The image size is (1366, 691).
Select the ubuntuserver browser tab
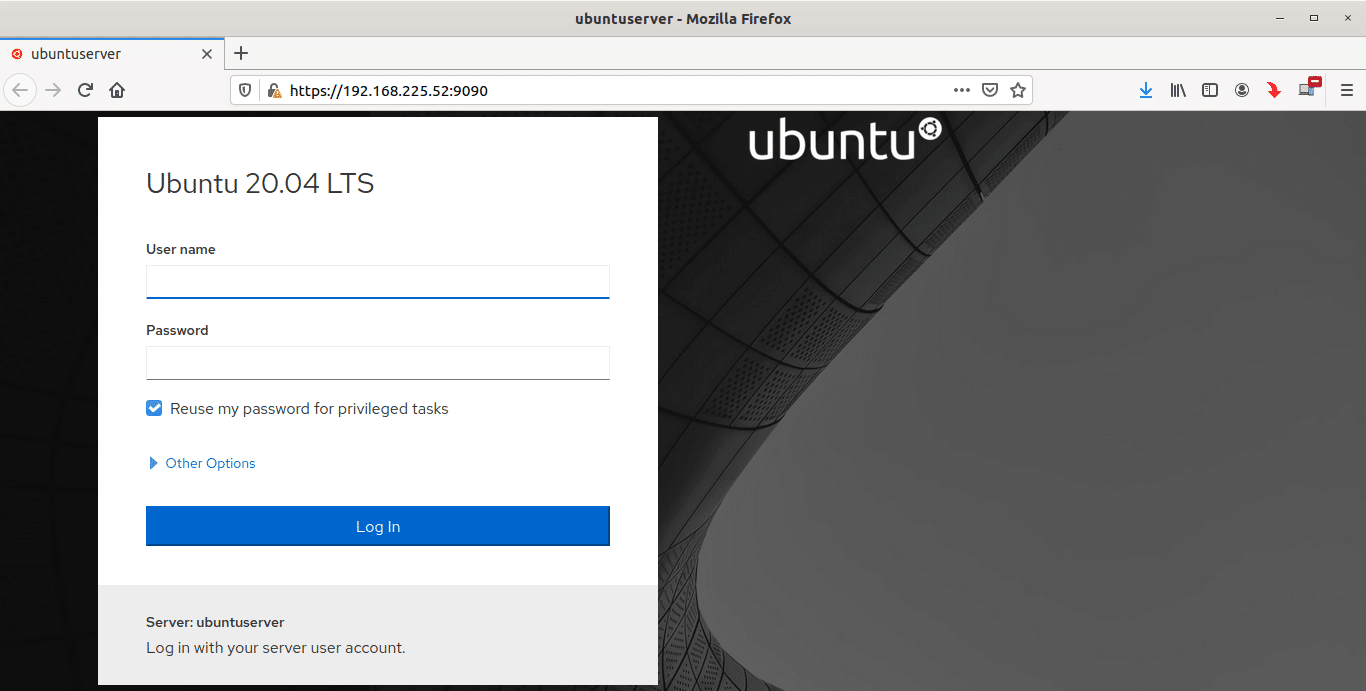point(111,54)
